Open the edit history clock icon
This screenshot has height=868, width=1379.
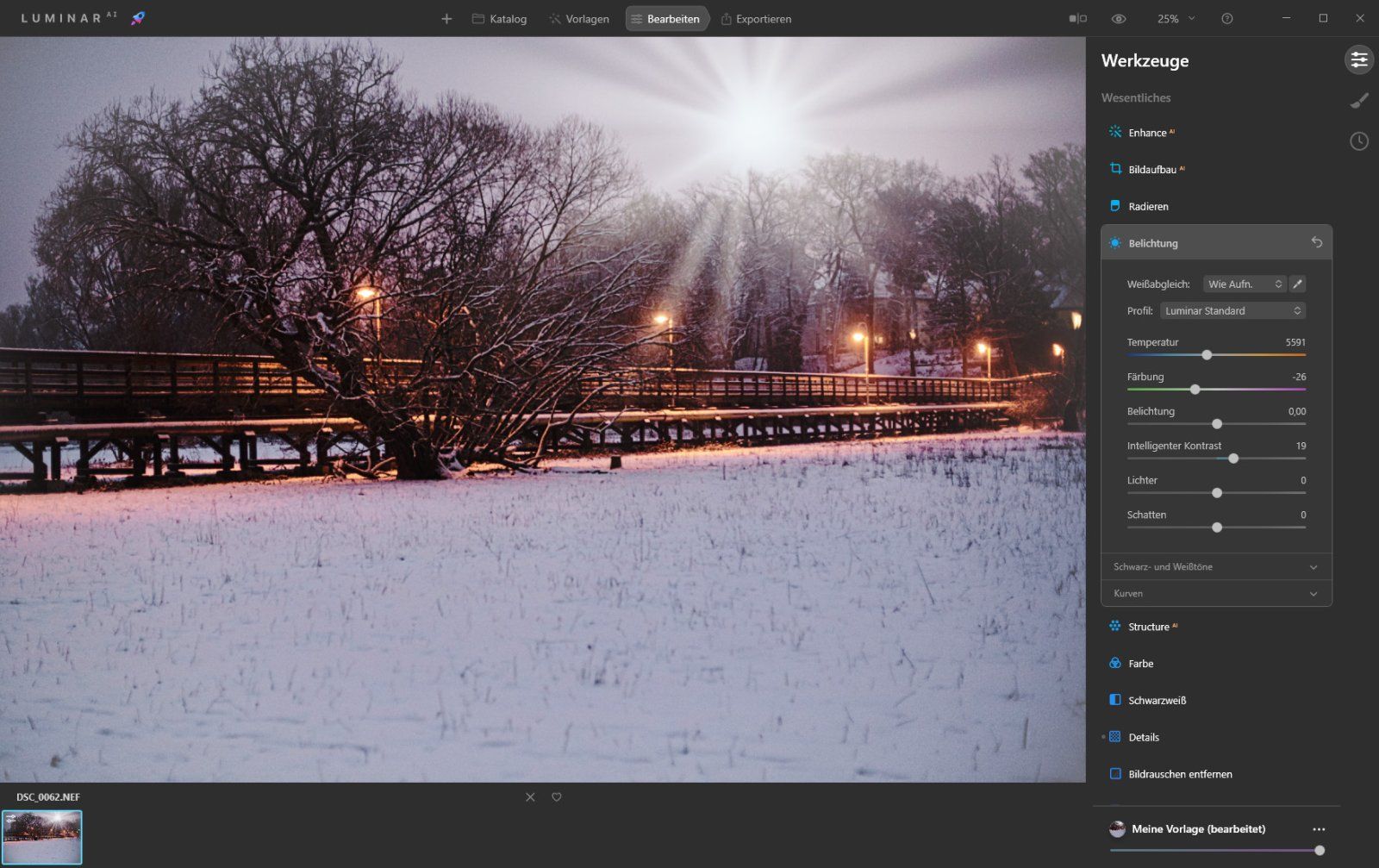[1358, 141]
